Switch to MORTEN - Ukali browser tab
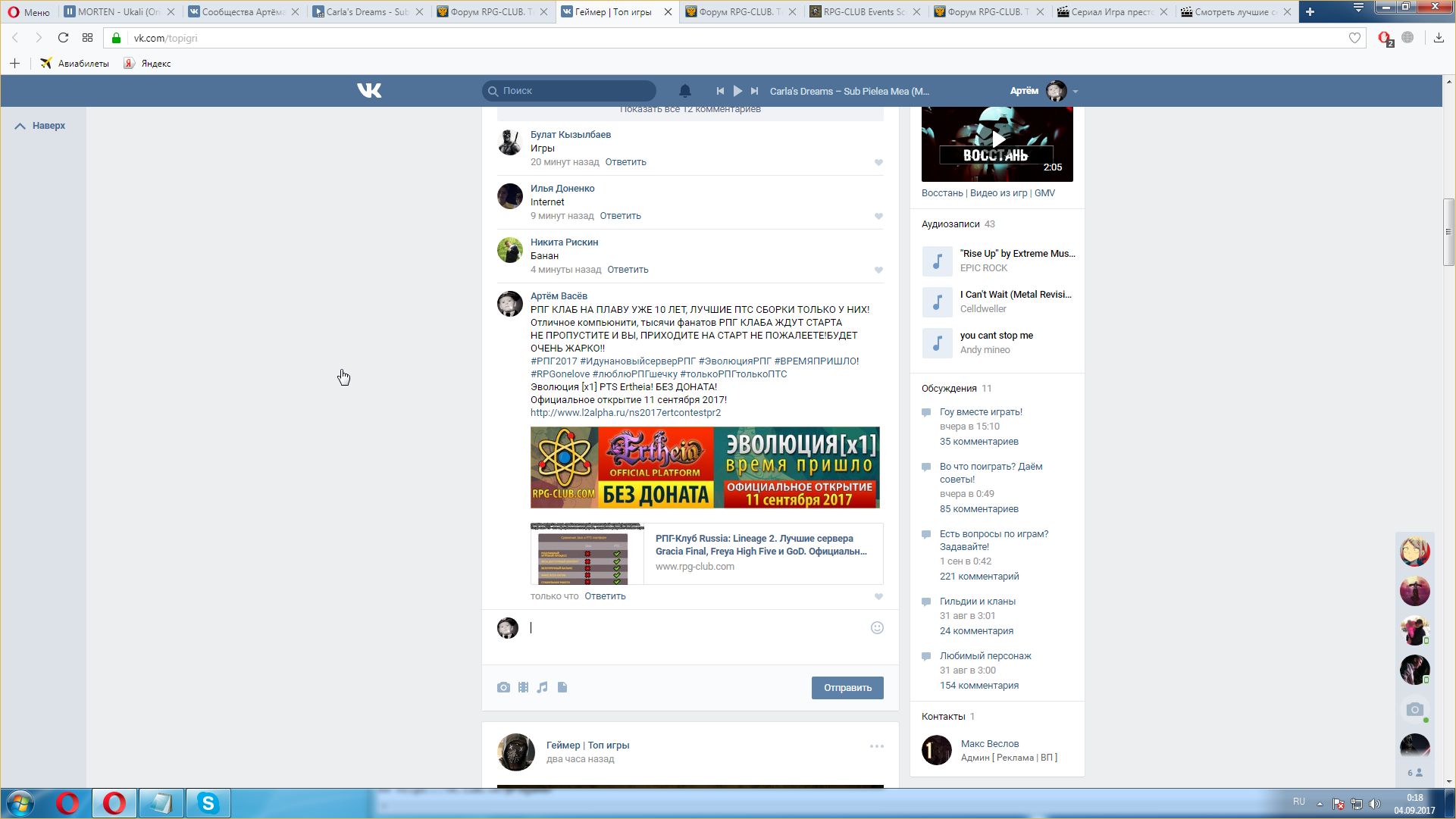 [119, 12]
